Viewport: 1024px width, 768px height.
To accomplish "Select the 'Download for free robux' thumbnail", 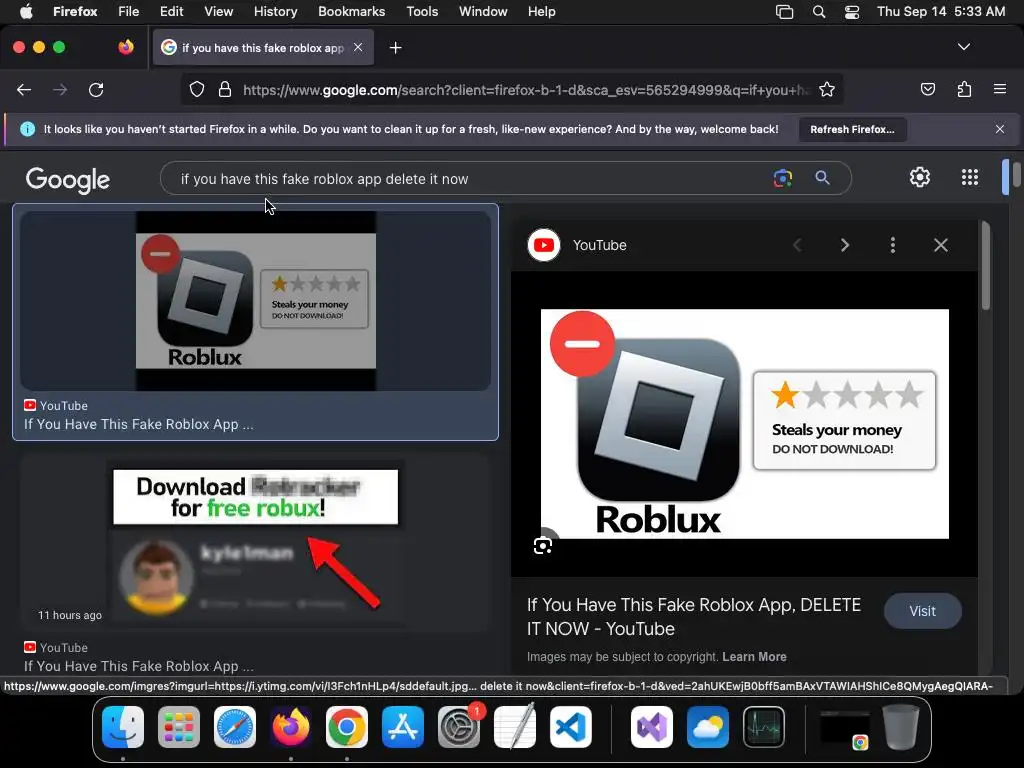I will click(x=255, y=545).
